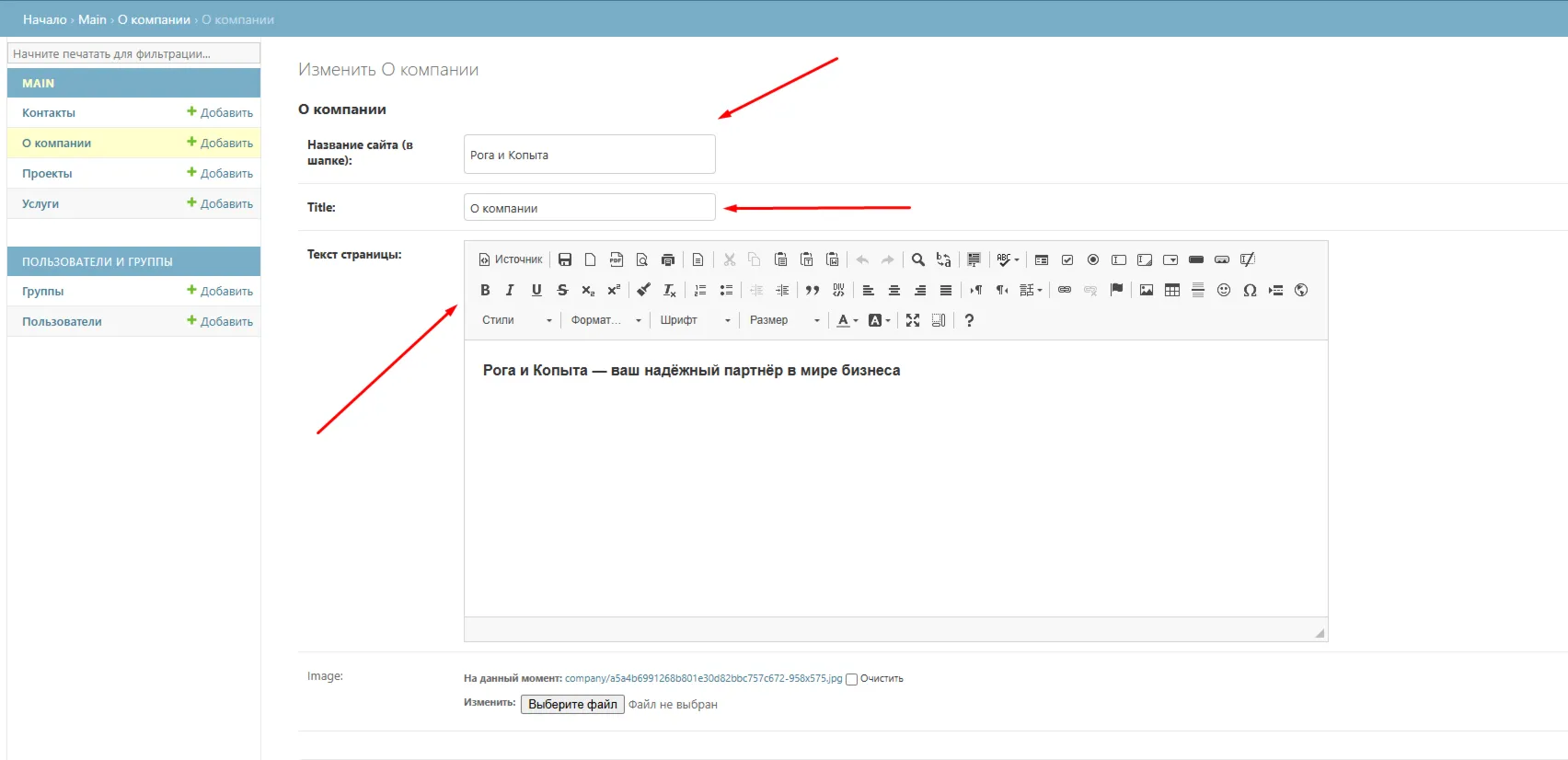Screen dimensions: 1568x760
Task: Insert a form using the Form icon
Action: (1042, 259)
